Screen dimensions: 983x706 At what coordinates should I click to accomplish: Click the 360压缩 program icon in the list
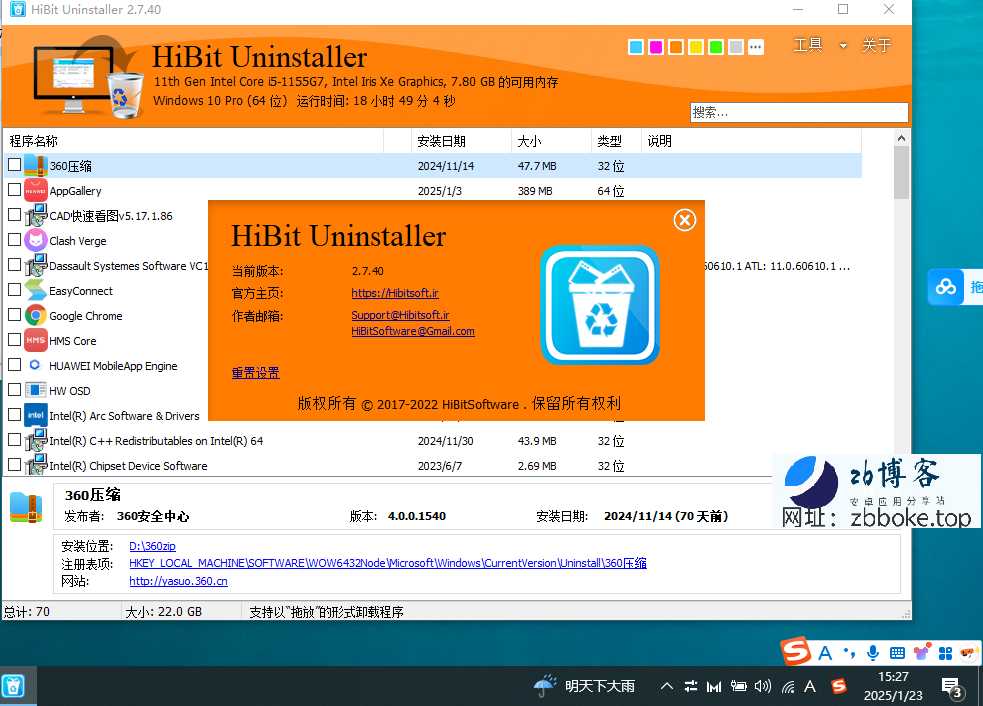[36, 166]
